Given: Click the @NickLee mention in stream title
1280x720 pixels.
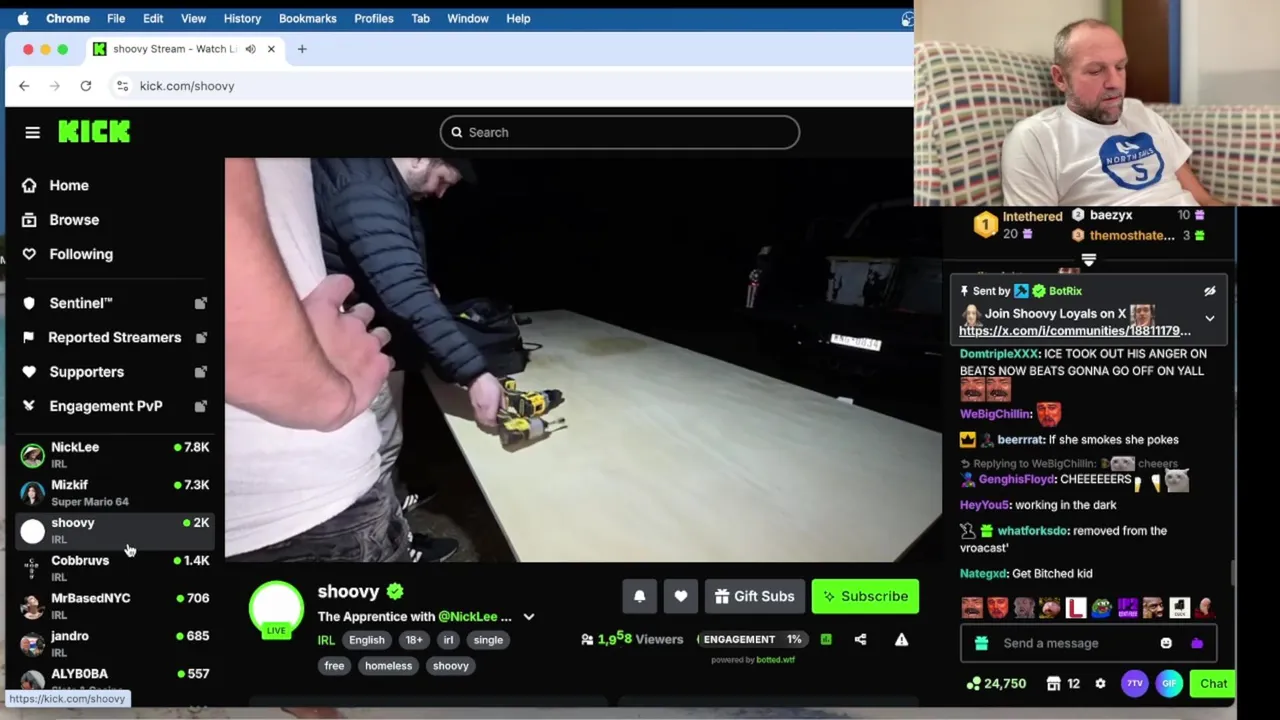Looking at the screenshot, I should pyautogui.click(x=467, y=617).
